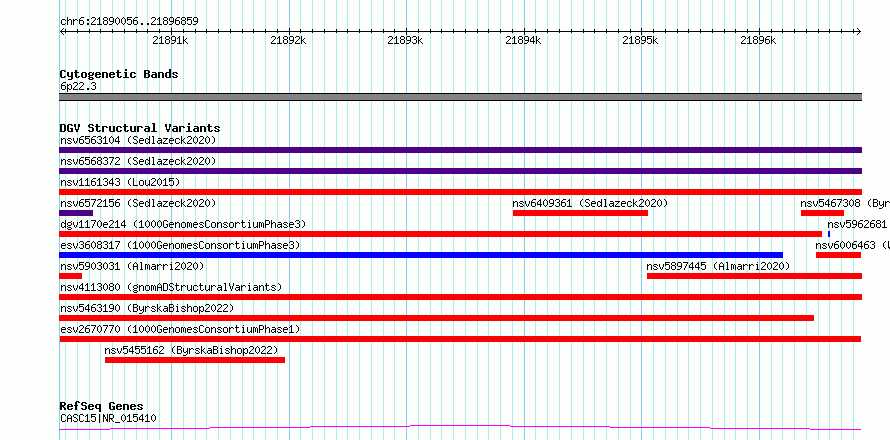This screenshot has width=890, height=440.
Task: Open the nsv5903031 (Almarri2020) label
Action: click(x=132, y=266)
